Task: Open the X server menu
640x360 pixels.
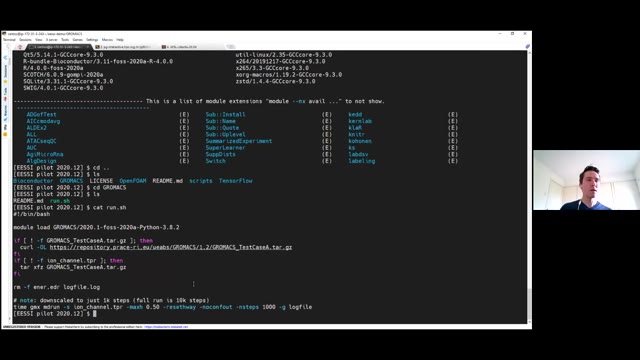Action: pyautogui.click(x=51, y=40)
